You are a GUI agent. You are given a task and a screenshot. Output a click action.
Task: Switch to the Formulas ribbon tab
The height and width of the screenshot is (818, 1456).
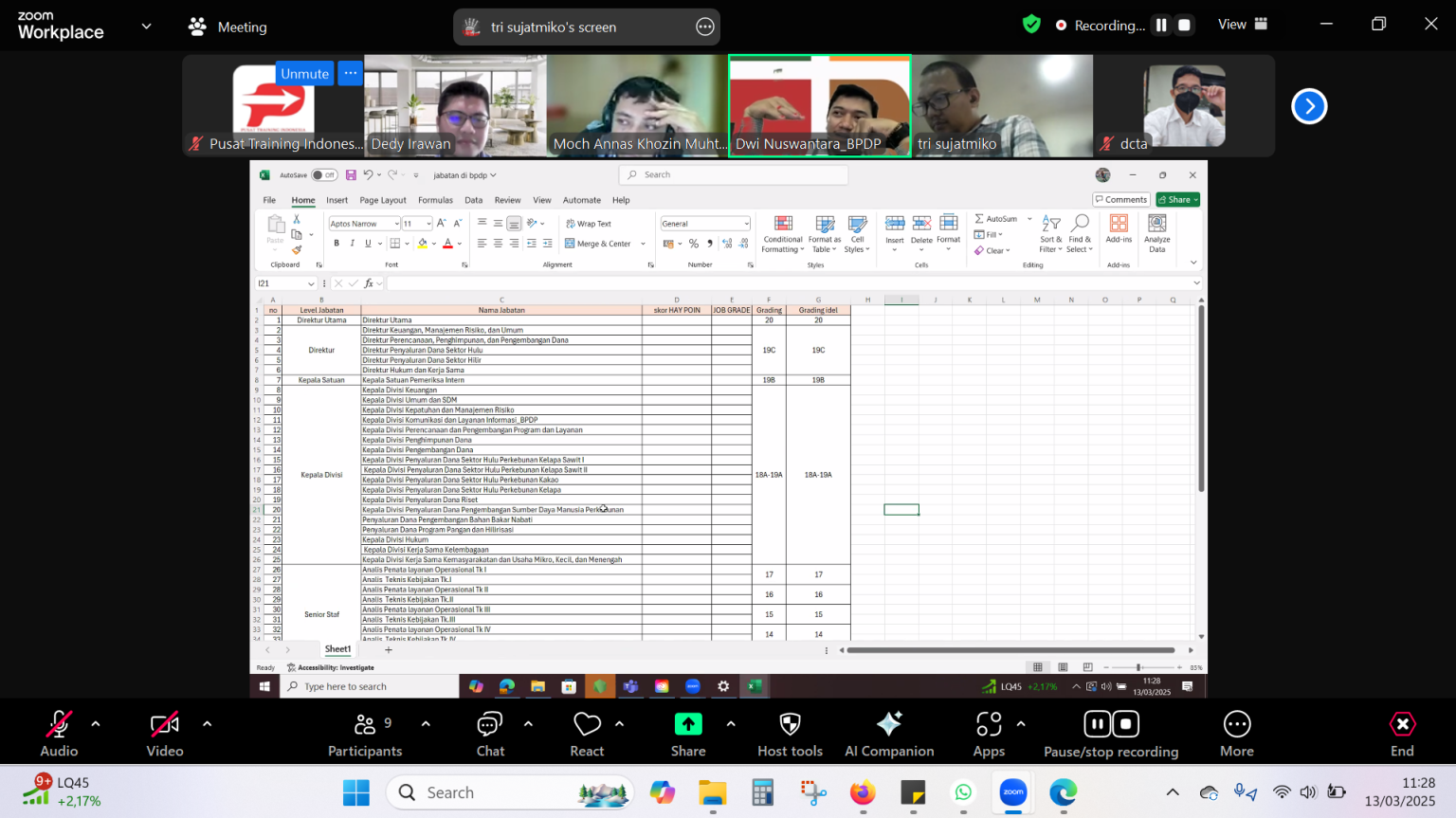pyautogui.click(x=435, y=200)
